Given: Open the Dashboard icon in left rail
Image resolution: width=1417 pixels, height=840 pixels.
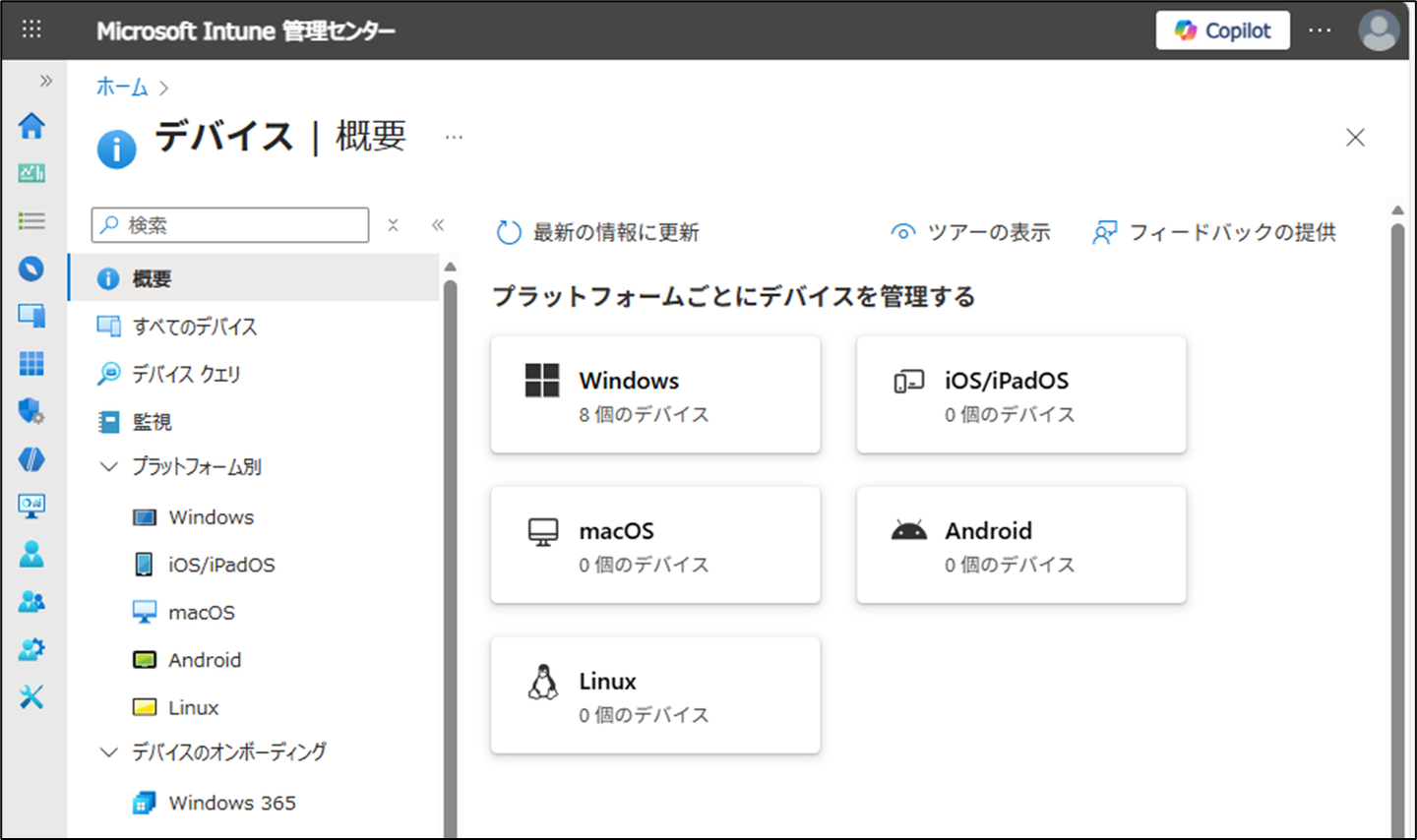Looking at the screenshot, I should [31, 173].
